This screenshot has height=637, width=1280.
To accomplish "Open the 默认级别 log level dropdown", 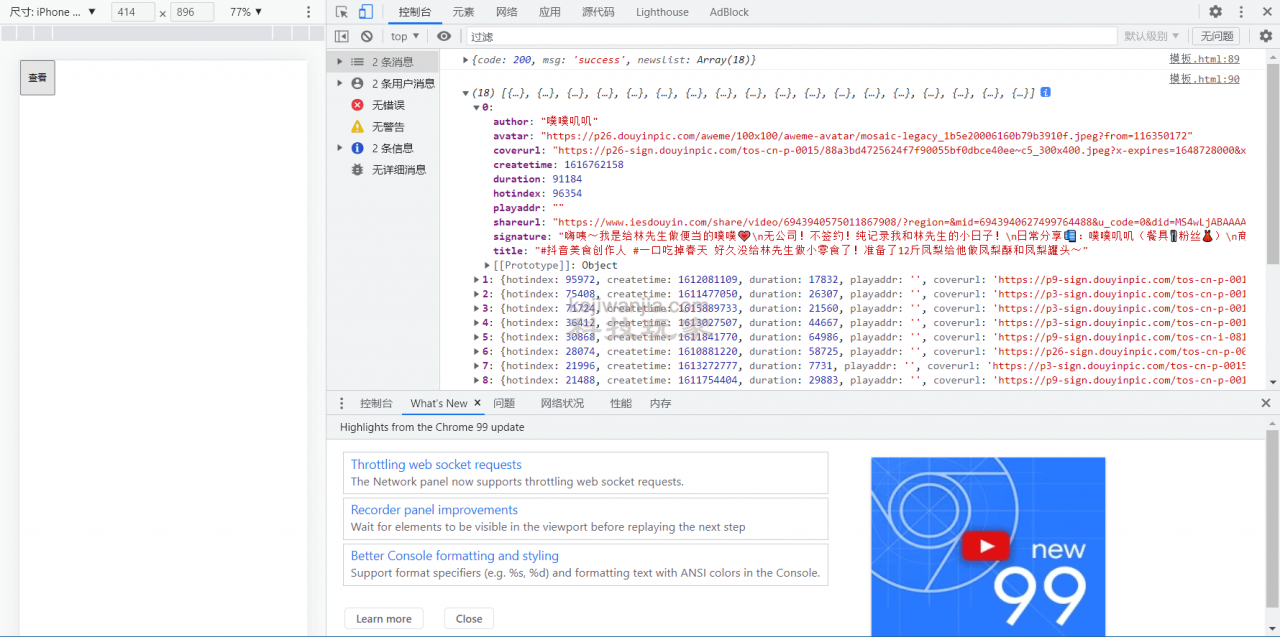I will (x=1151, y=36).
